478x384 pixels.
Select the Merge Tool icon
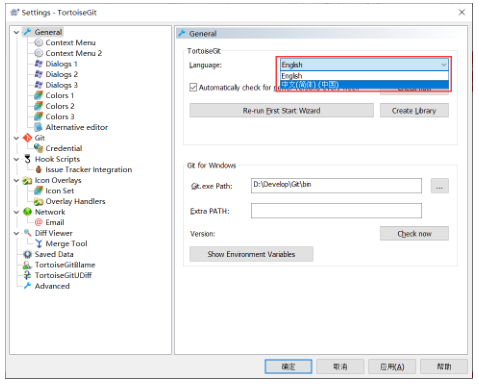(x=39, y=244)
